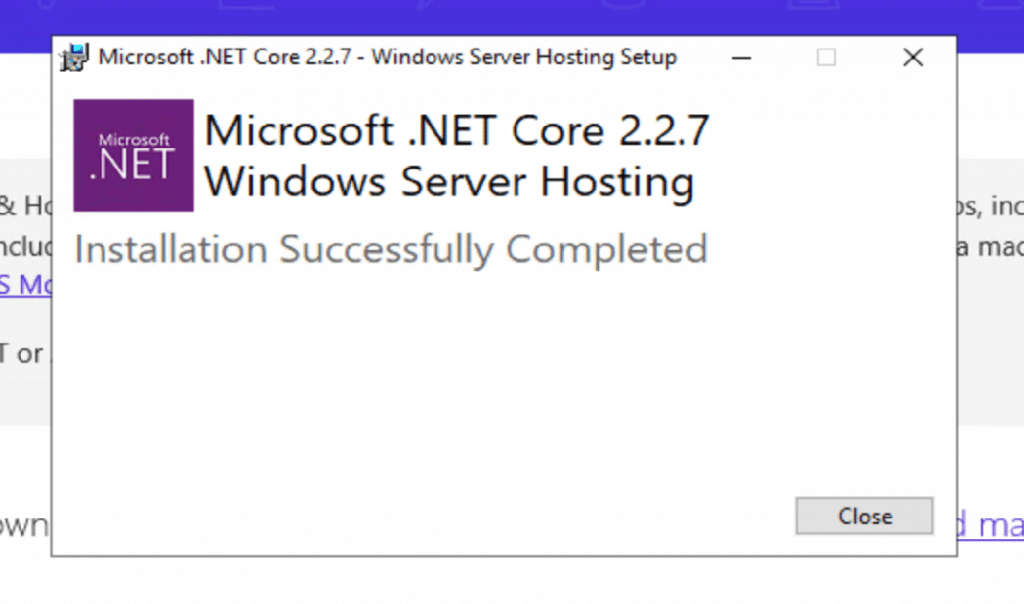Click the 'a mac' text right of the dialog
The image size is (1024, 604).
(991, 247)
